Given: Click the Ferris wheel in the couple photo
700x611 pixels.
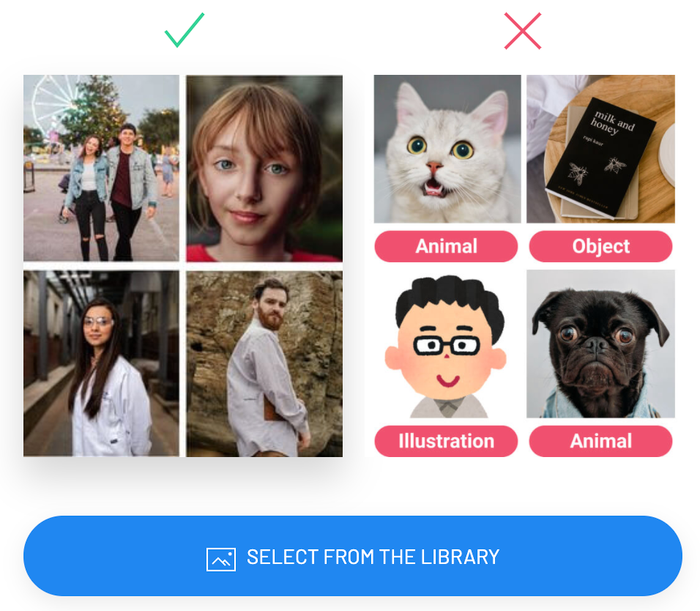Looking at the screenshot, I should (51, 105).
